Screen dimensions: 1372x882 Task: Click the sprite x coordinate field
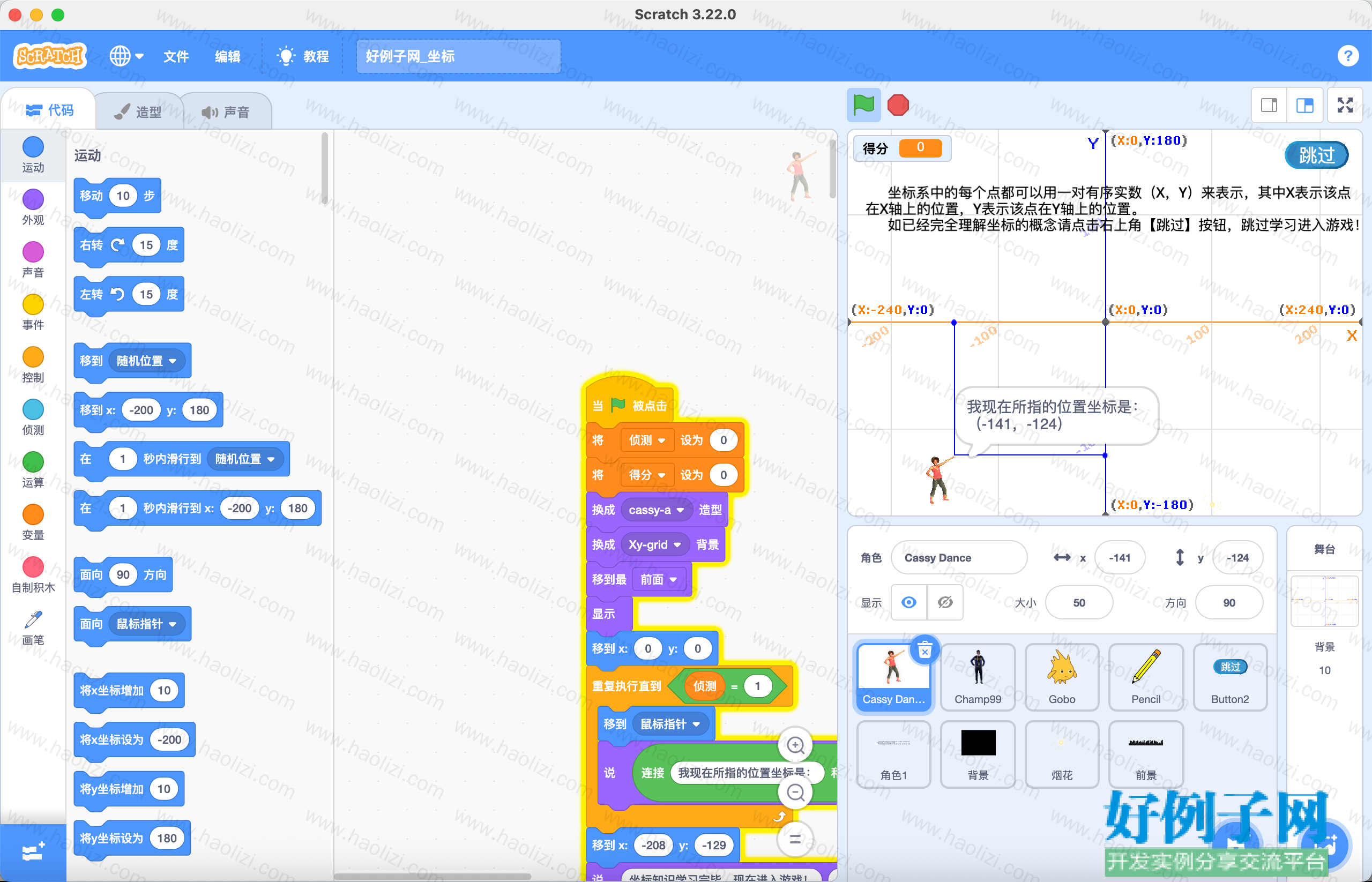1120,558
